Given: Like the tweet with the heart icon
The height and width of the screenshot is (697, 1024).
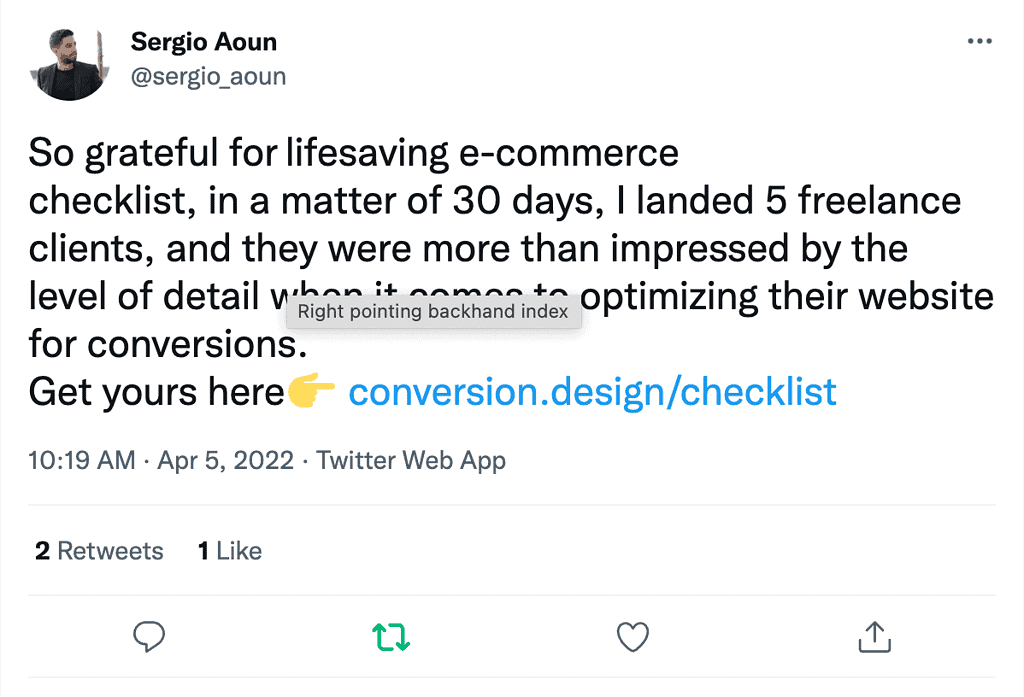Looking at the screenshot, I should pos(633,636).
